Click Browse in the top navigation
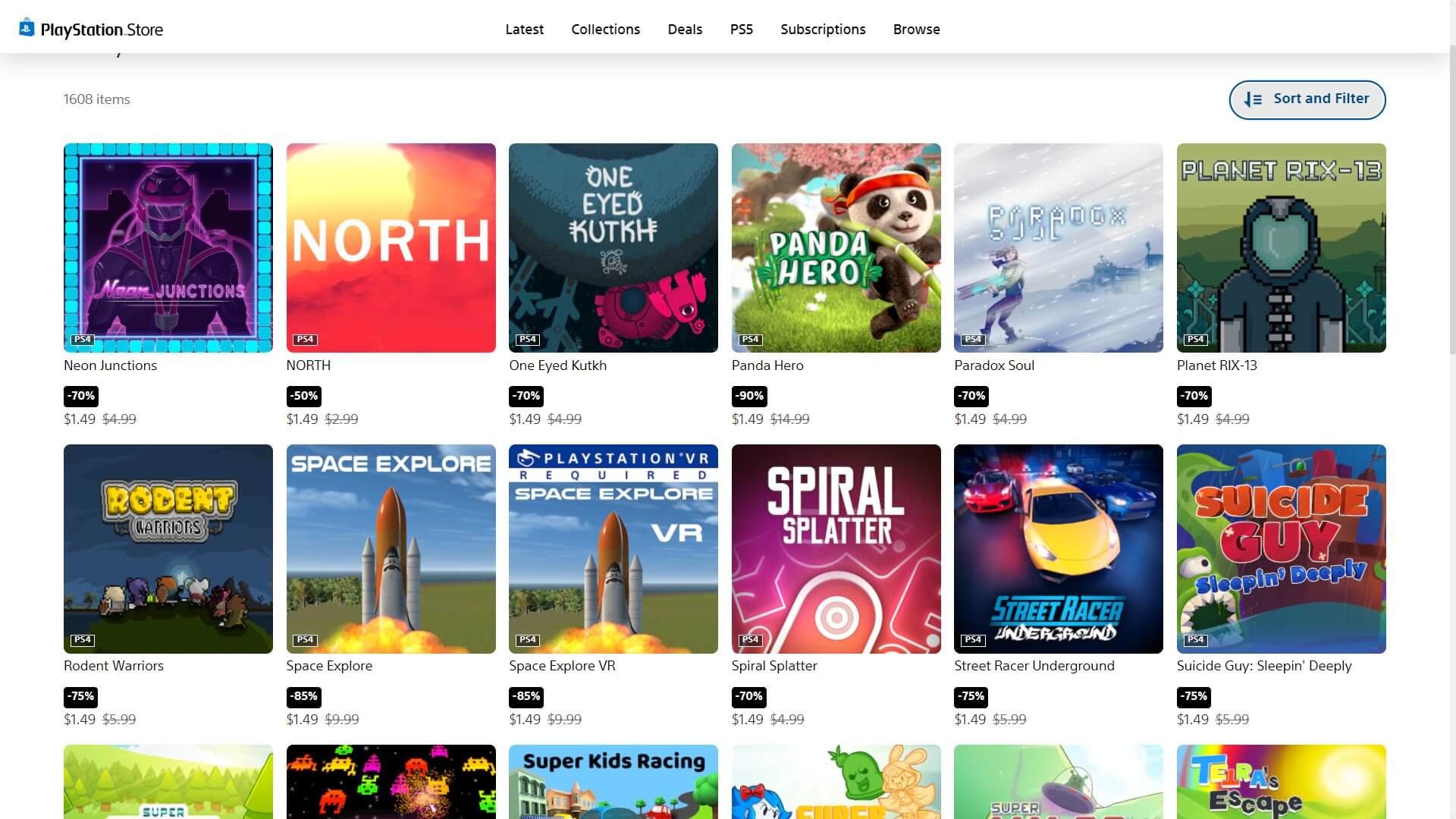This screenshot has height=819, width=1456. point(916,30)
